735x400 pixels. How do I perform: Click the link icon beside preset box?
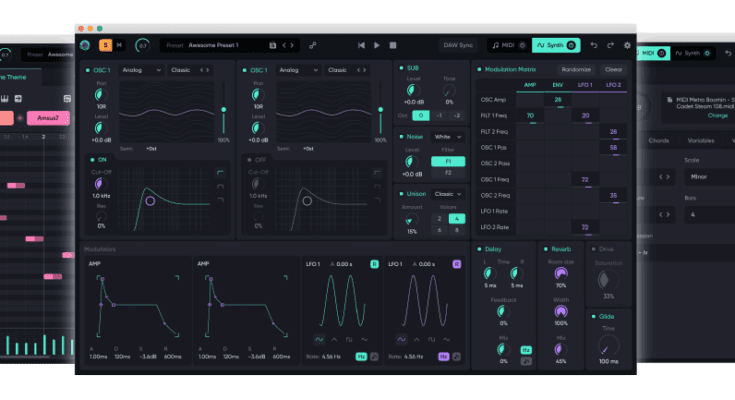pyautogui.click(x=313, y=45)
